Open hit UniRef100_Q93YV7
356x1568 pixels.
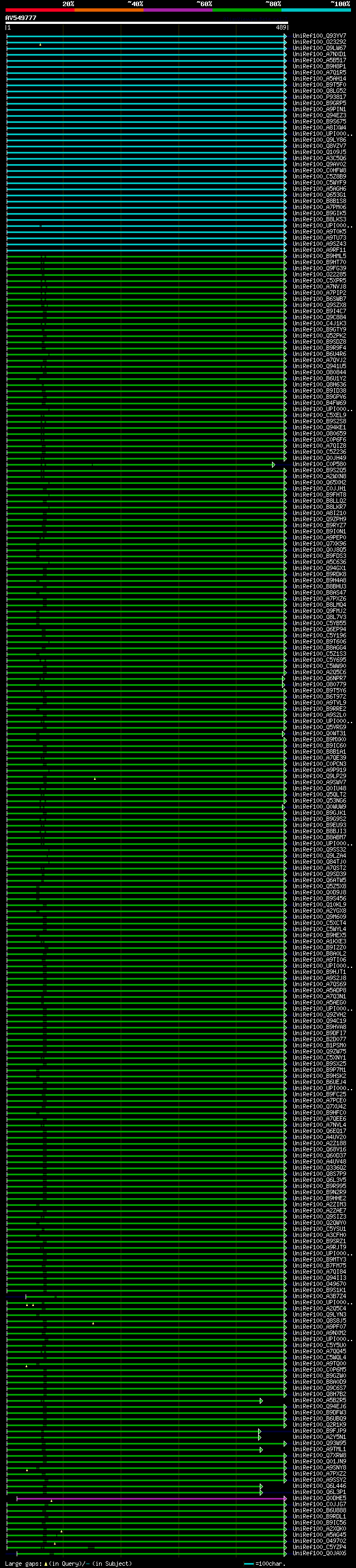[x=319, y=36]
